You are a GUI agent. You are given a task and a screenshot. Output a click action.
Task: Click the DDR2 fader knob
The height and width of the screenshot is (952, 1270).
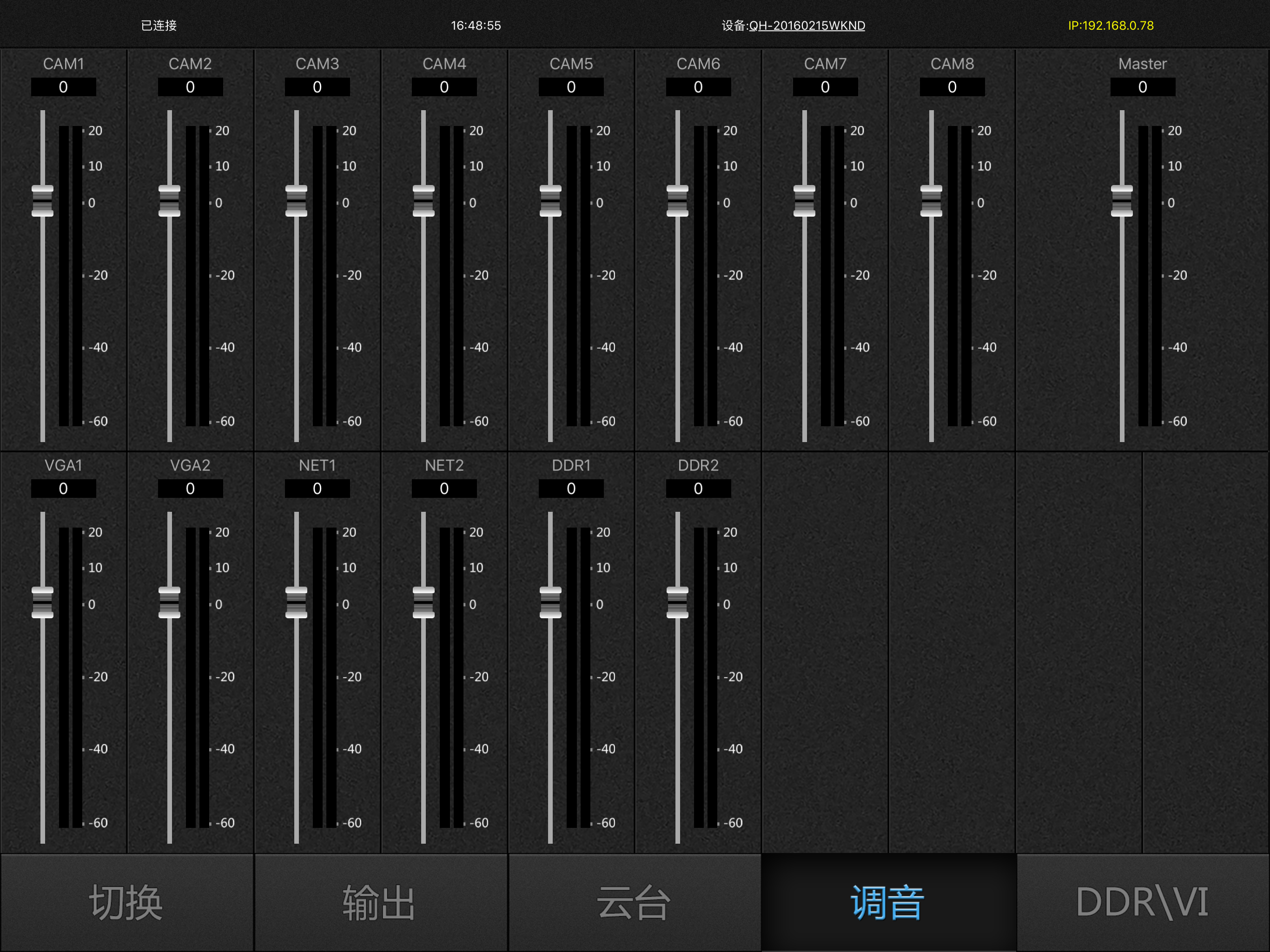click(677, 602)
